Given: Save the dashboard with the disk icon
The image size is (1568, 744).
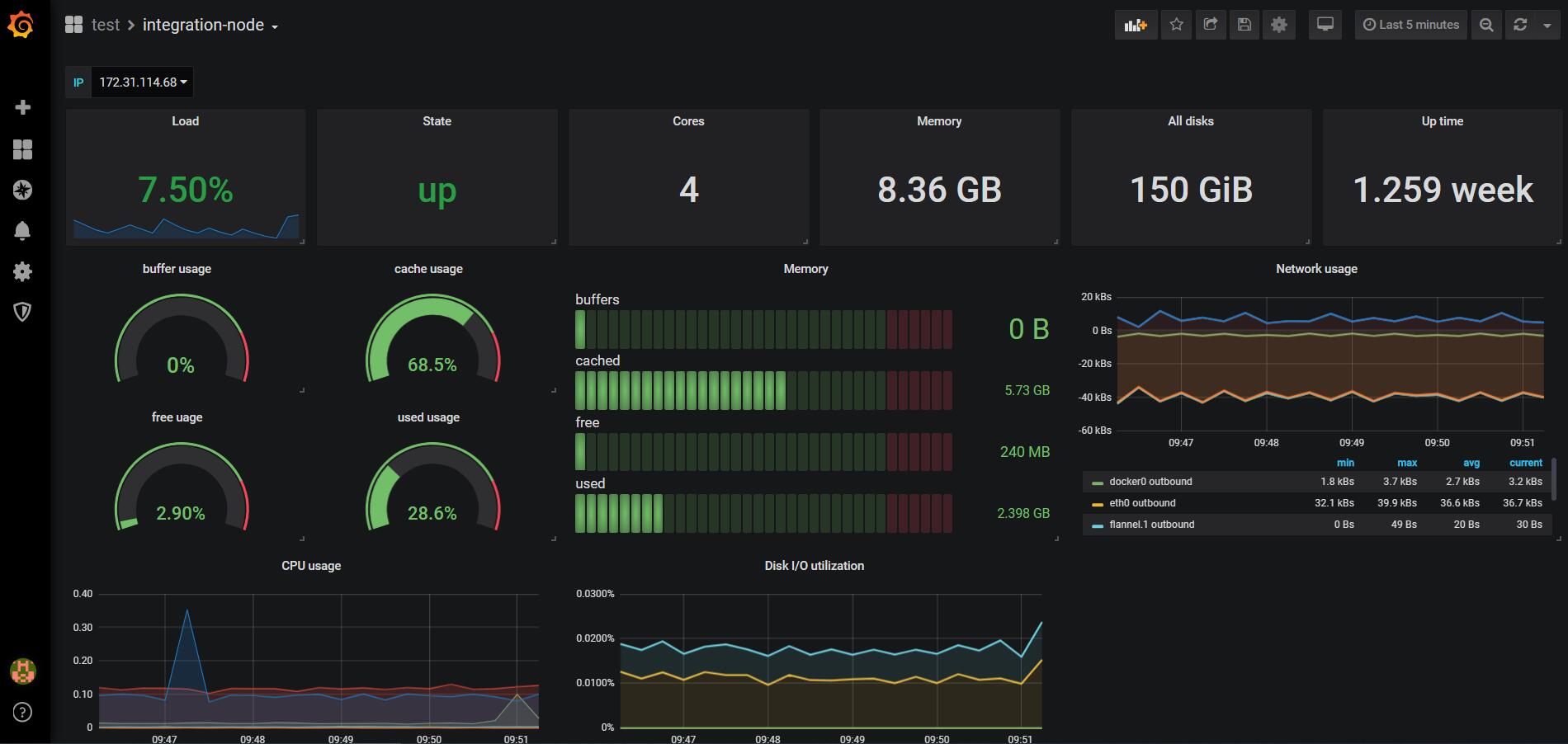Looking at the screenshot, I should [x=1244, y=25].
